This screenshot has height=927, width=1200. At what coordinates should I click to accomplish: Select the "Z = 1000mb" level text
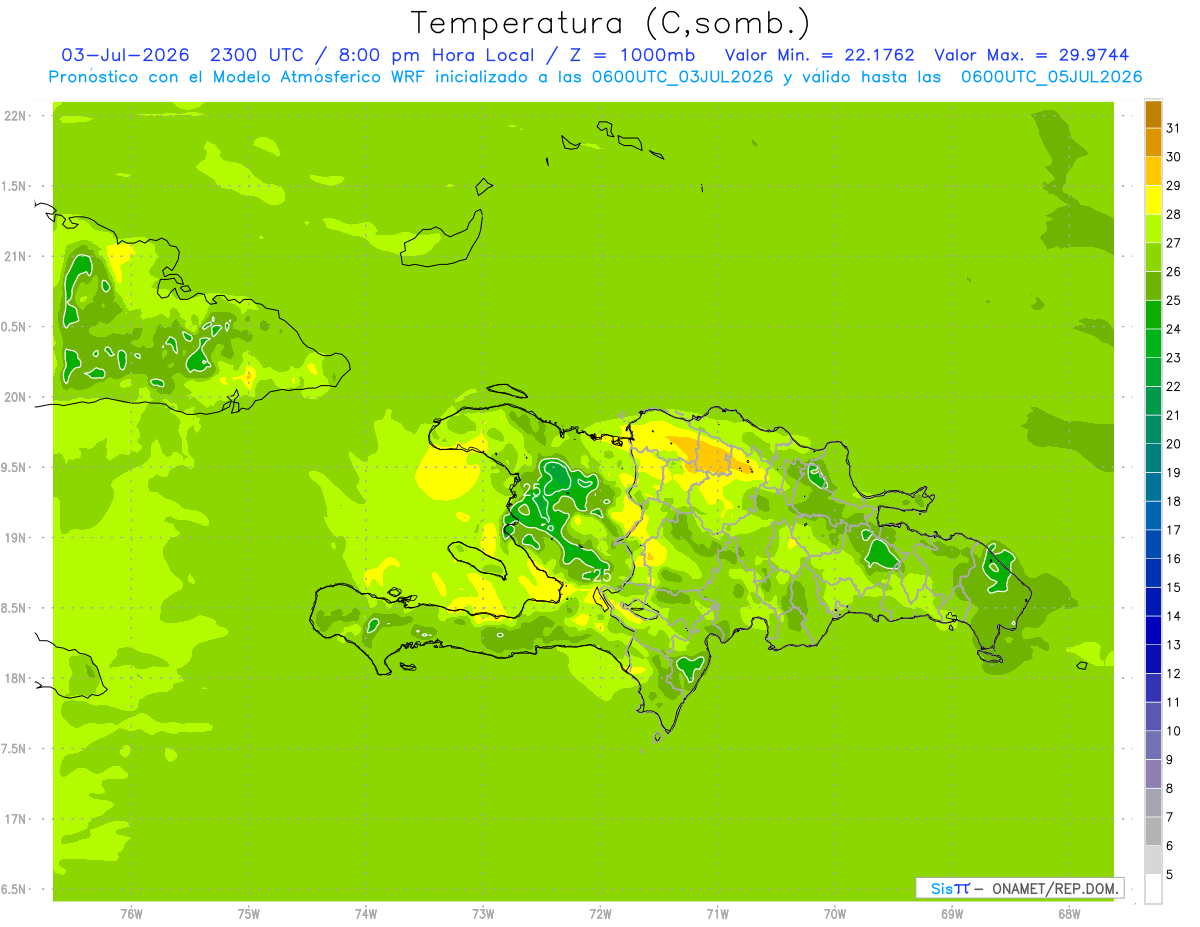point(631,56)
